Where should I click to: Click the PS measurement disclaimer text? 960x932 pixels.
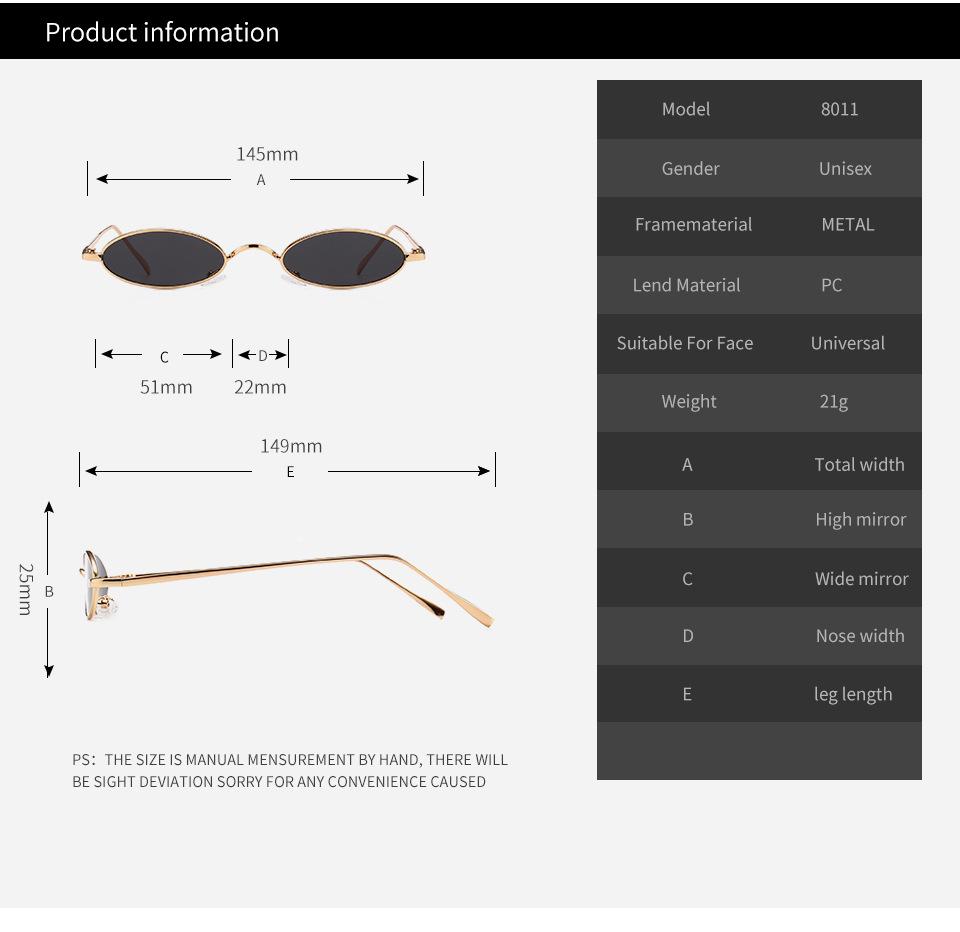pyautogui.click(x=290, y=770)
